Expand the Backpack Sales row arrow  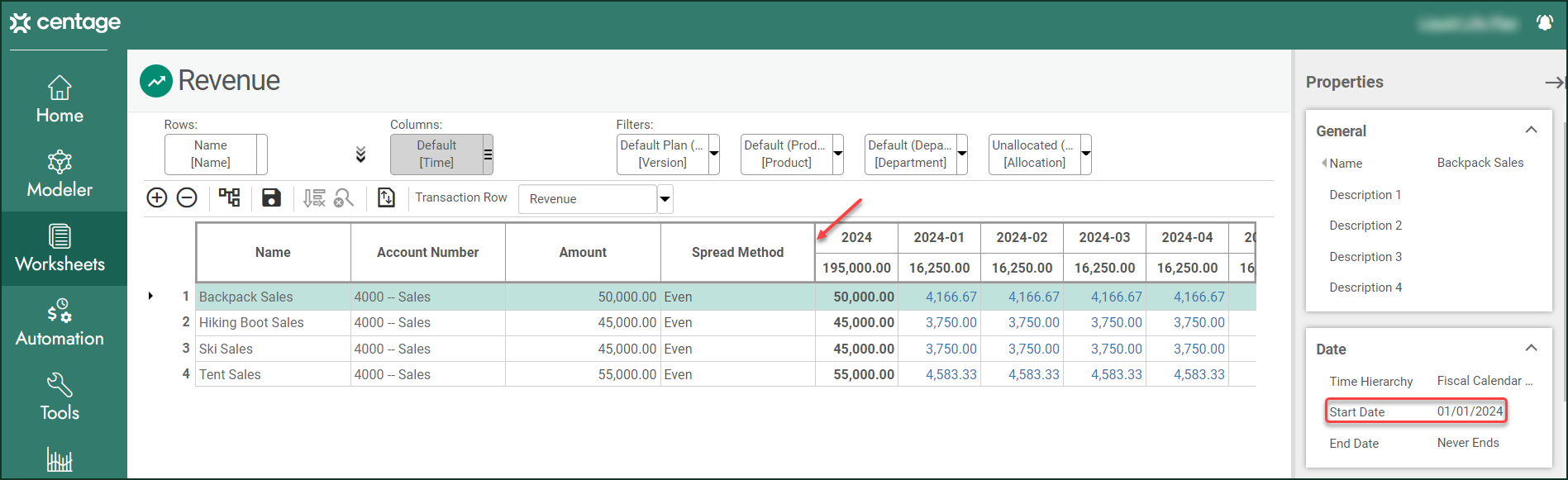tap(150, 296)
